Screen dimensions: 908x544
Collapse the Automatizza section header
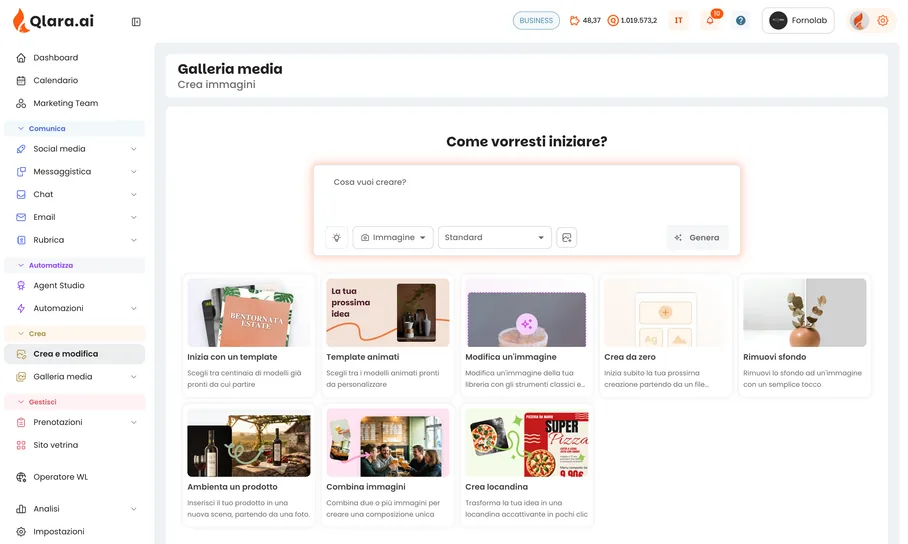[x=75, y=265]
